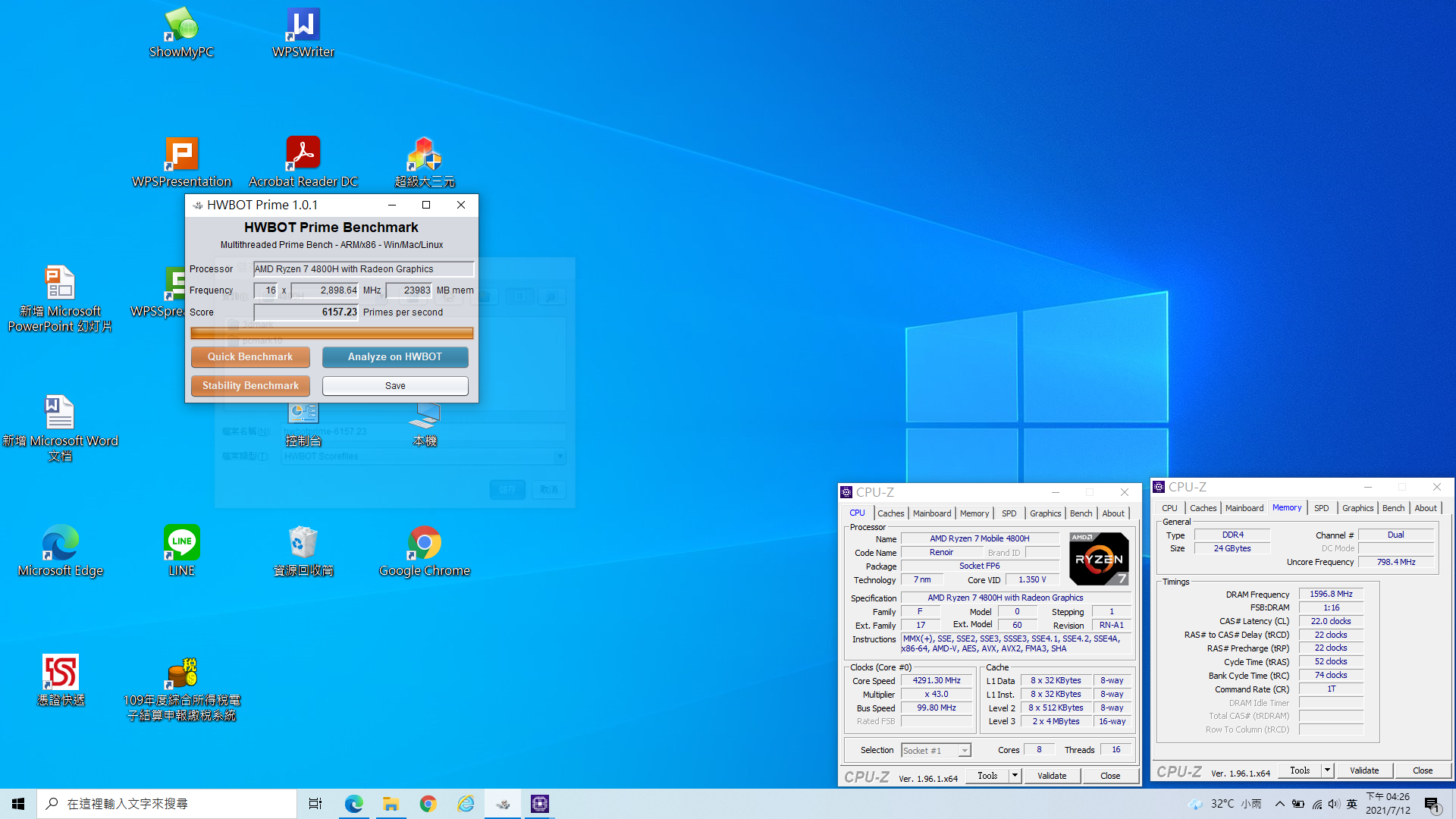Image resolution: width=1456 pixels, height=819 pixels.
Task: Open the weather 32°C 小雨 widget
Action: click(1225, 804)
